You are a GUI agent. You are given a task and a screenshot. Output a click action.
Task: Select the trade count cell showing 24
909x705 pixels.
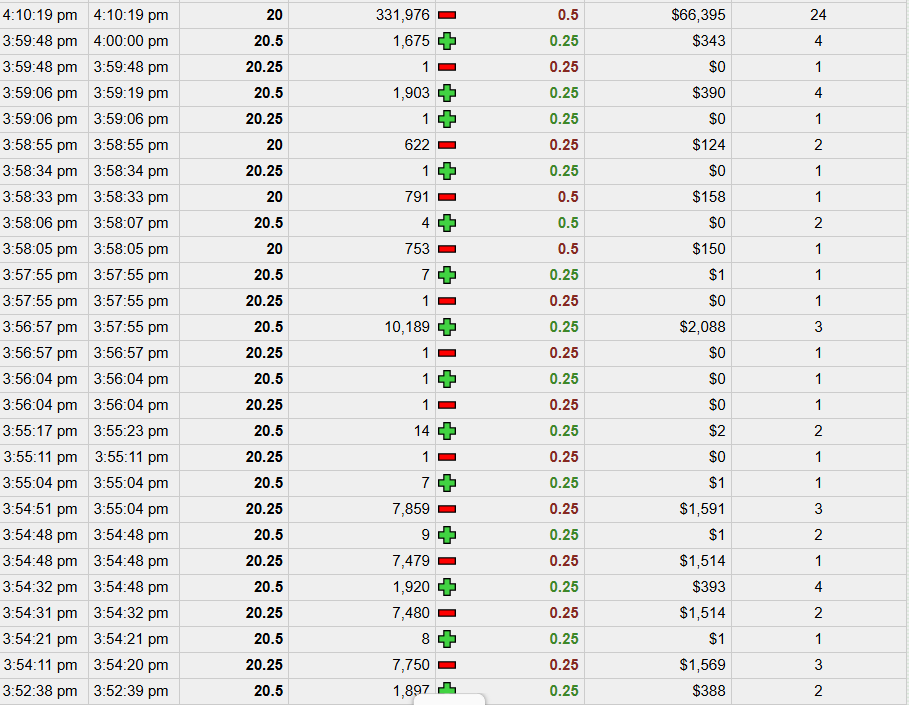click(818, 15)
